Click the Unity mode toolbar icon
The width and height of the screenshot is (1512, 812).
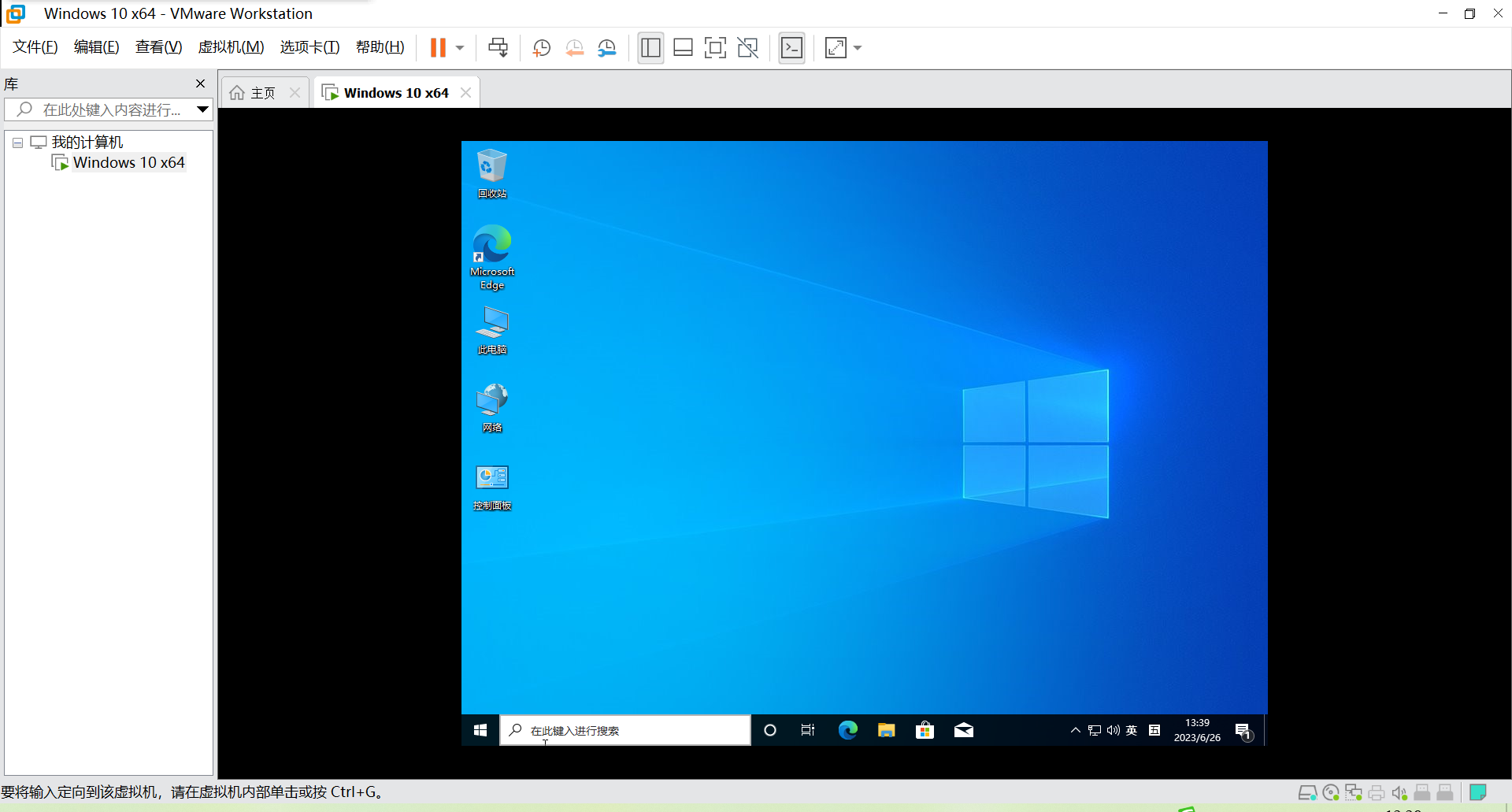747,48
